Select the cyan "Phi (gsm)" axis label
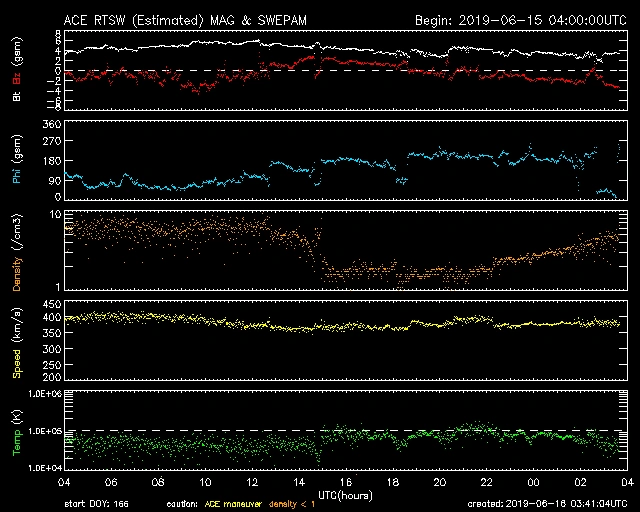640x512 pixels. 17,159
